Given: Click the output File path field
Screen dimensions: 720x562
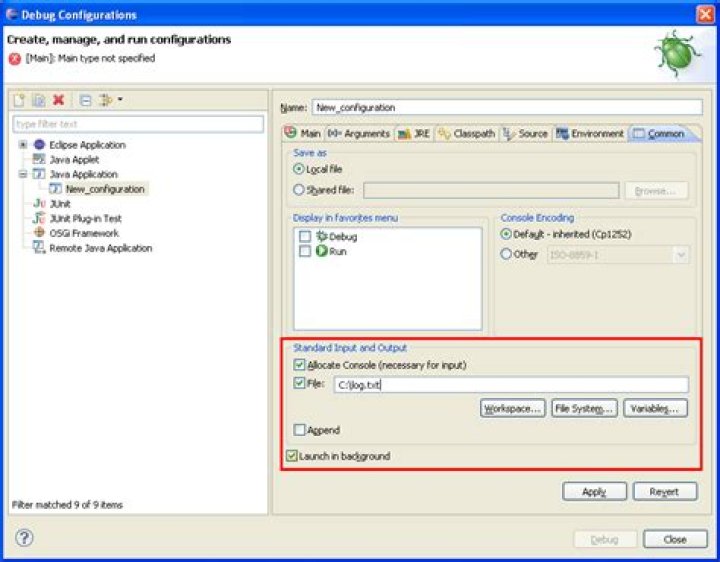Looking at the screenshot, I should (511, 385).
